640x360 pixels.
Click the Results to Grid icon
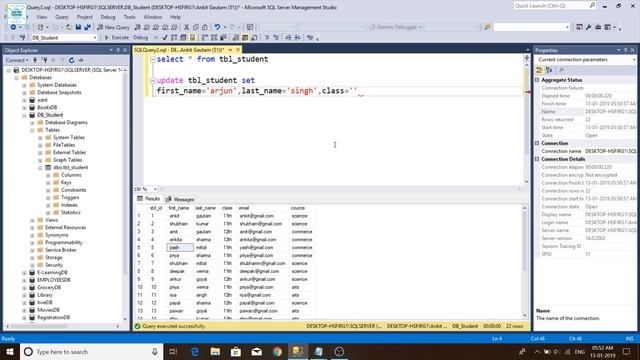coord(245,38)
